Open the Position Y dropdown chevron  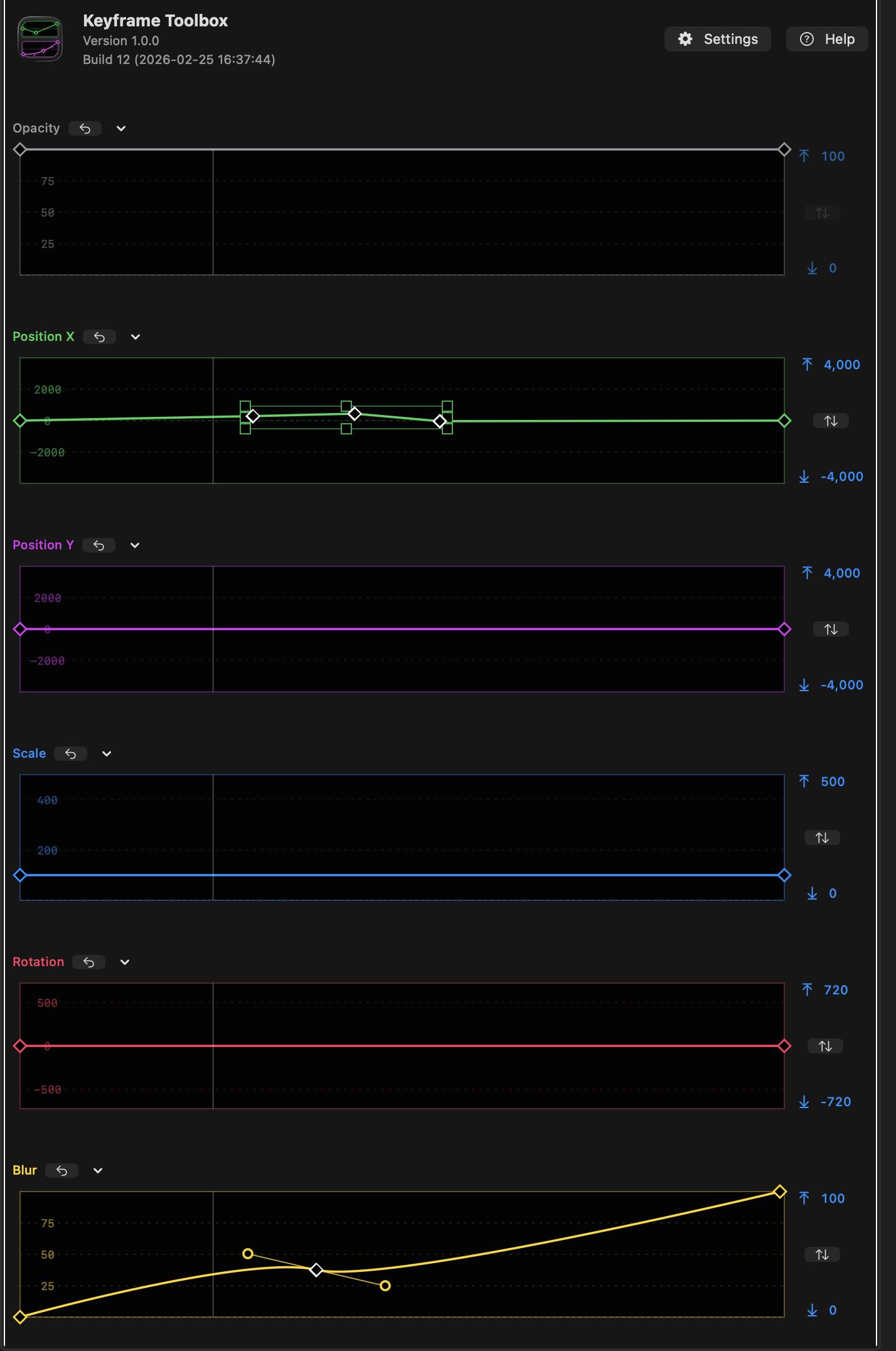(x=135, y=546)
